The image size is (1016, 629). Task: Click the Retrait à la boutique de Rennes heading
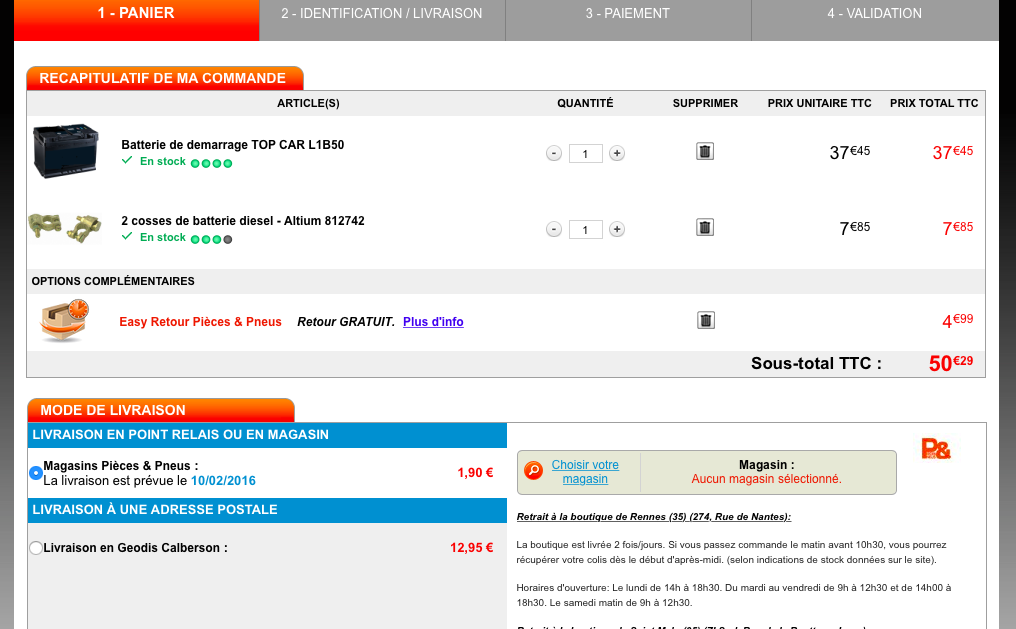point(654,516)
